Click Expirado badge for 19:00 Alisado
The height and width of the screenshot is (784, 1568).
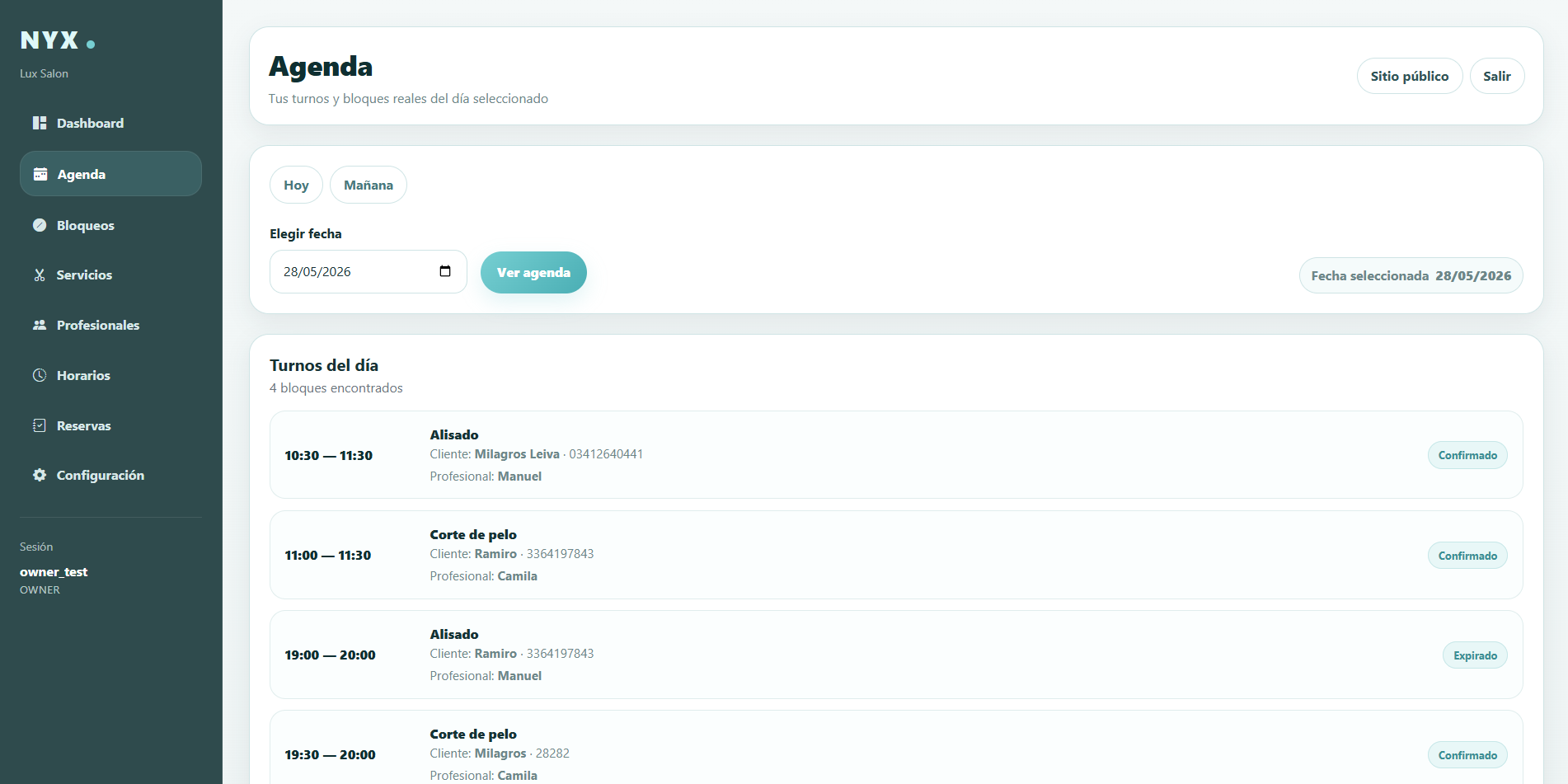click(1475, 655)
